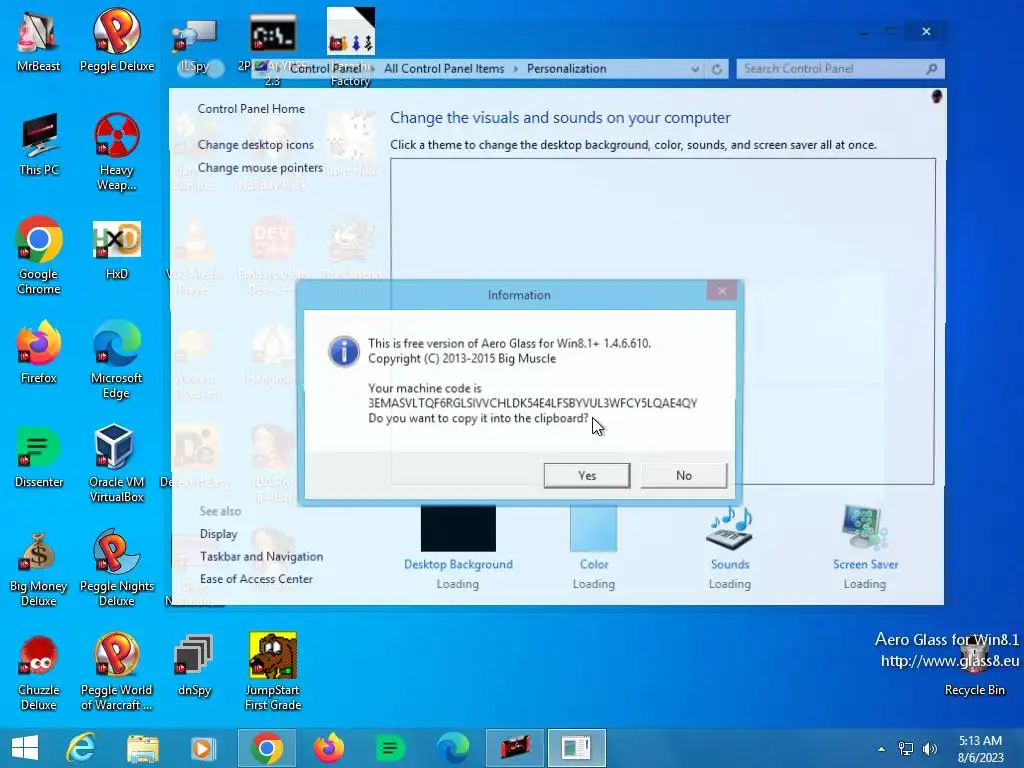Select the Dissenter desktop icon
Viewport: 1024px width, 768px height.
click(39, 457)
